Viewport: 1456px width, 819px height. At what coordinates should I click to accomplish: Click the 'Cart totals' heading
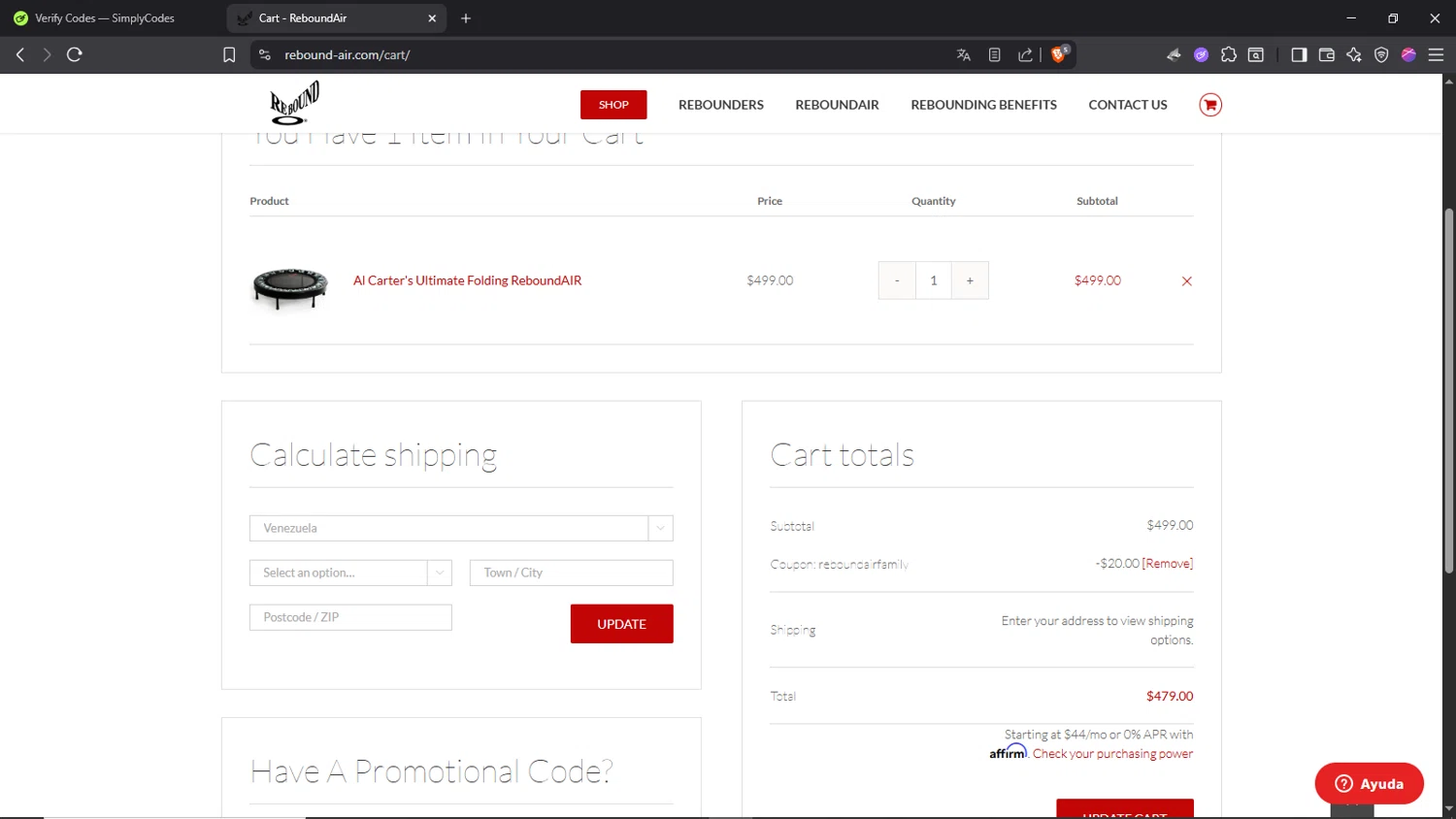pyautogui.click(x=843, y=455)
